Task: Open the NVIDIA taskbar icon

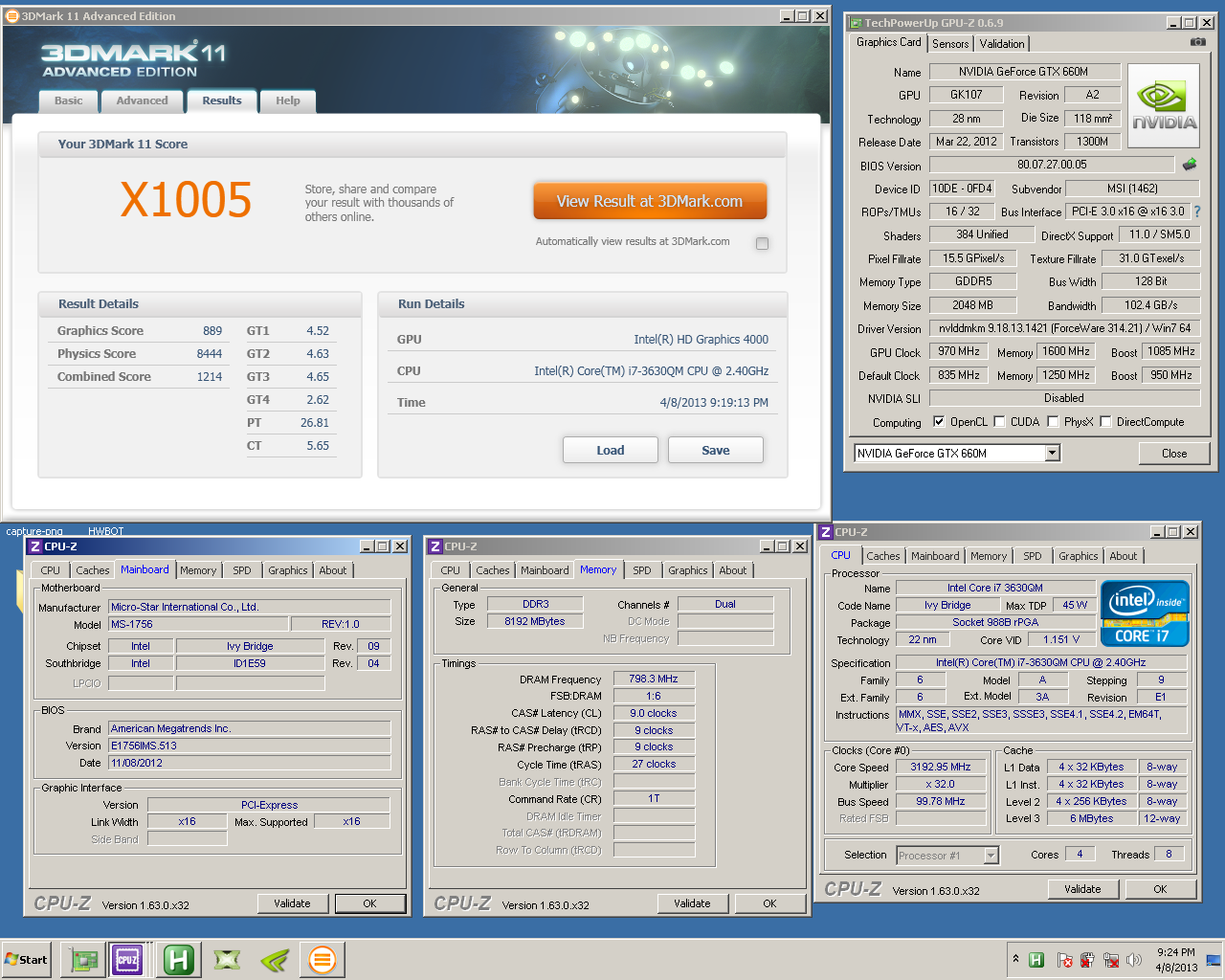Action: tap(275, 959)
